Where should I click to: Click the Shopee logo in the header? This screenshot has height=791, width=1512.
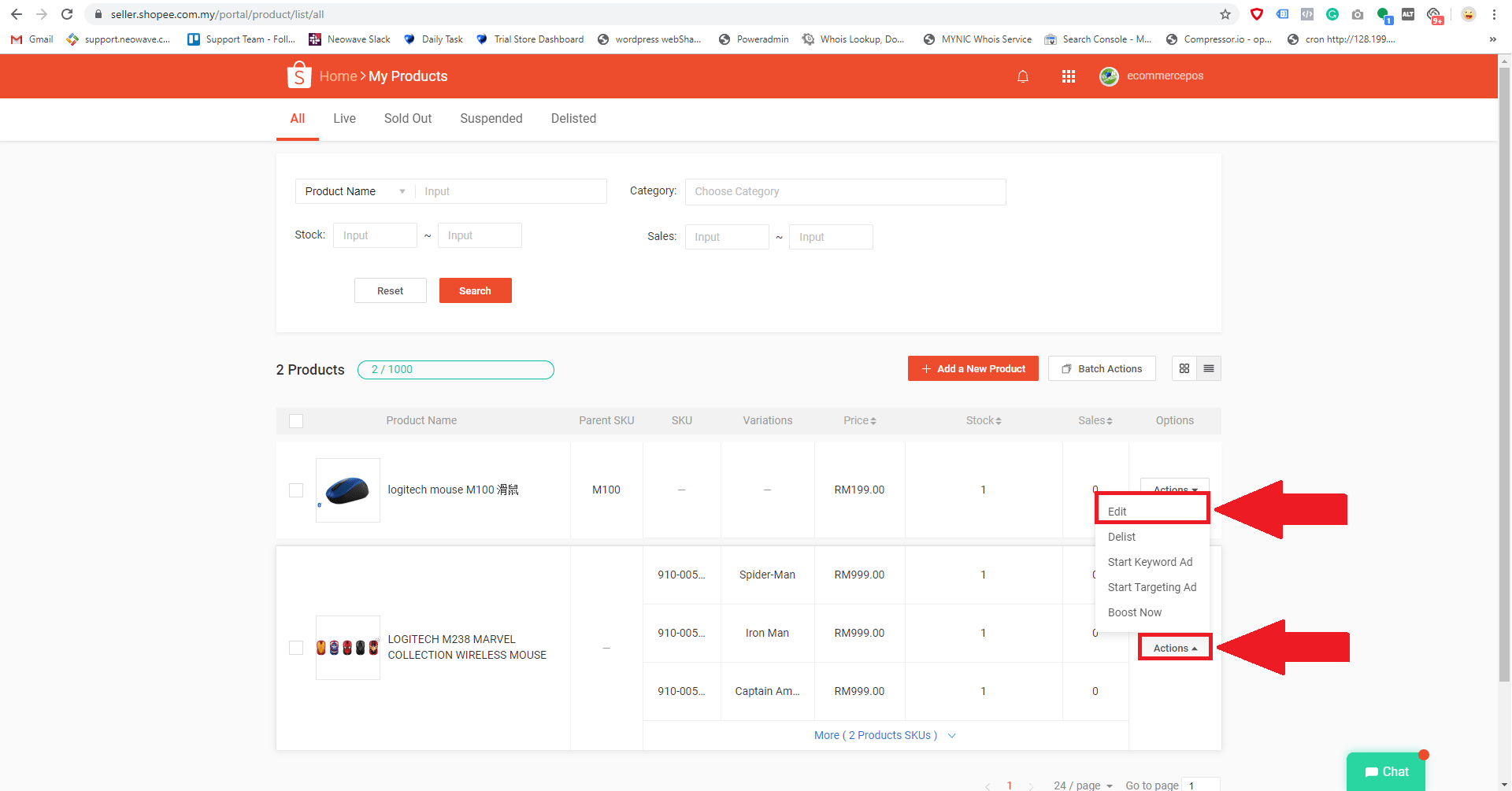pyautogui.click(x=298, y=76)
